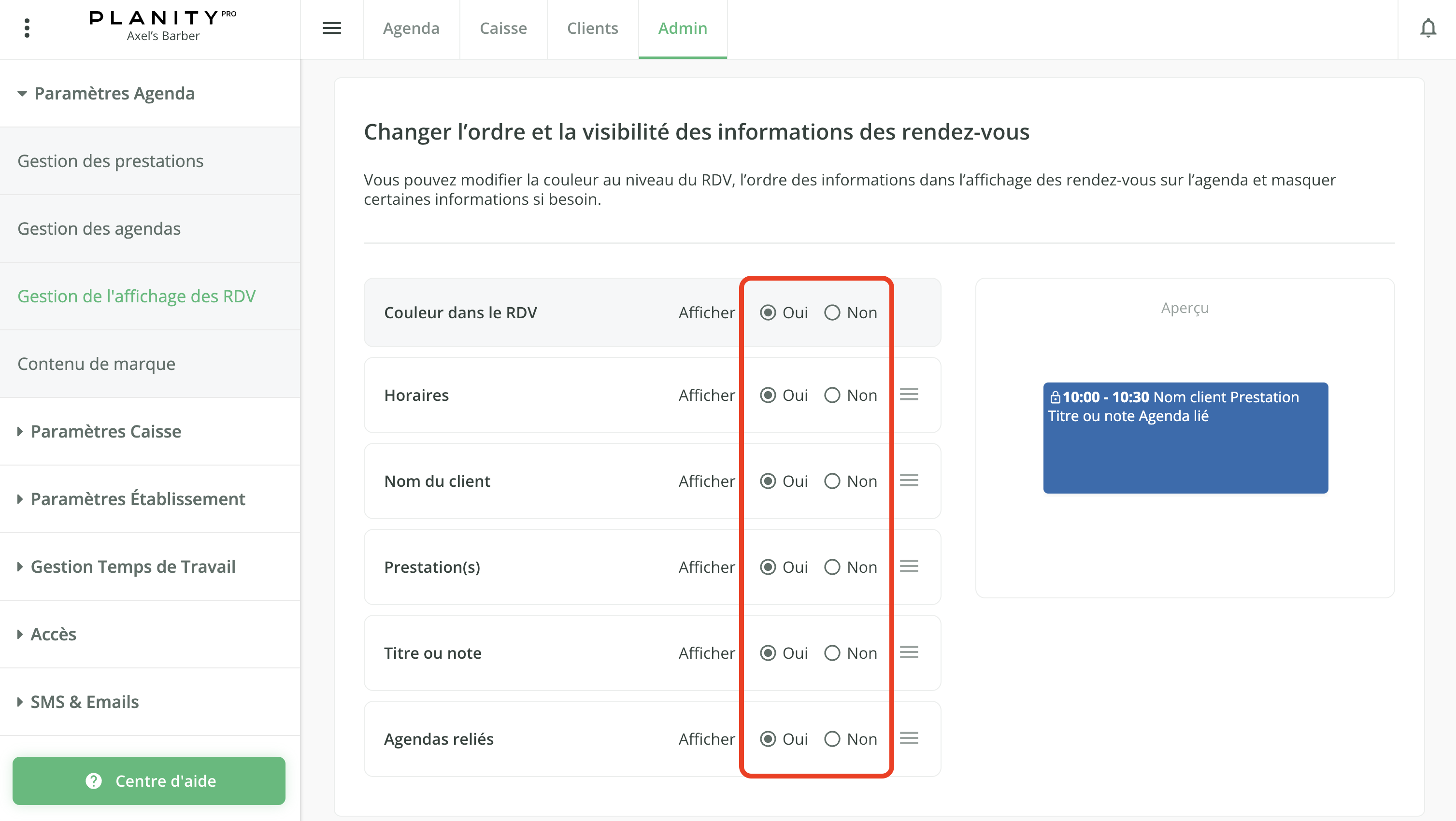Screen dimensions: 1456x821
Task: Open Gestion des prestations link
Action: [x=110, y=161]
